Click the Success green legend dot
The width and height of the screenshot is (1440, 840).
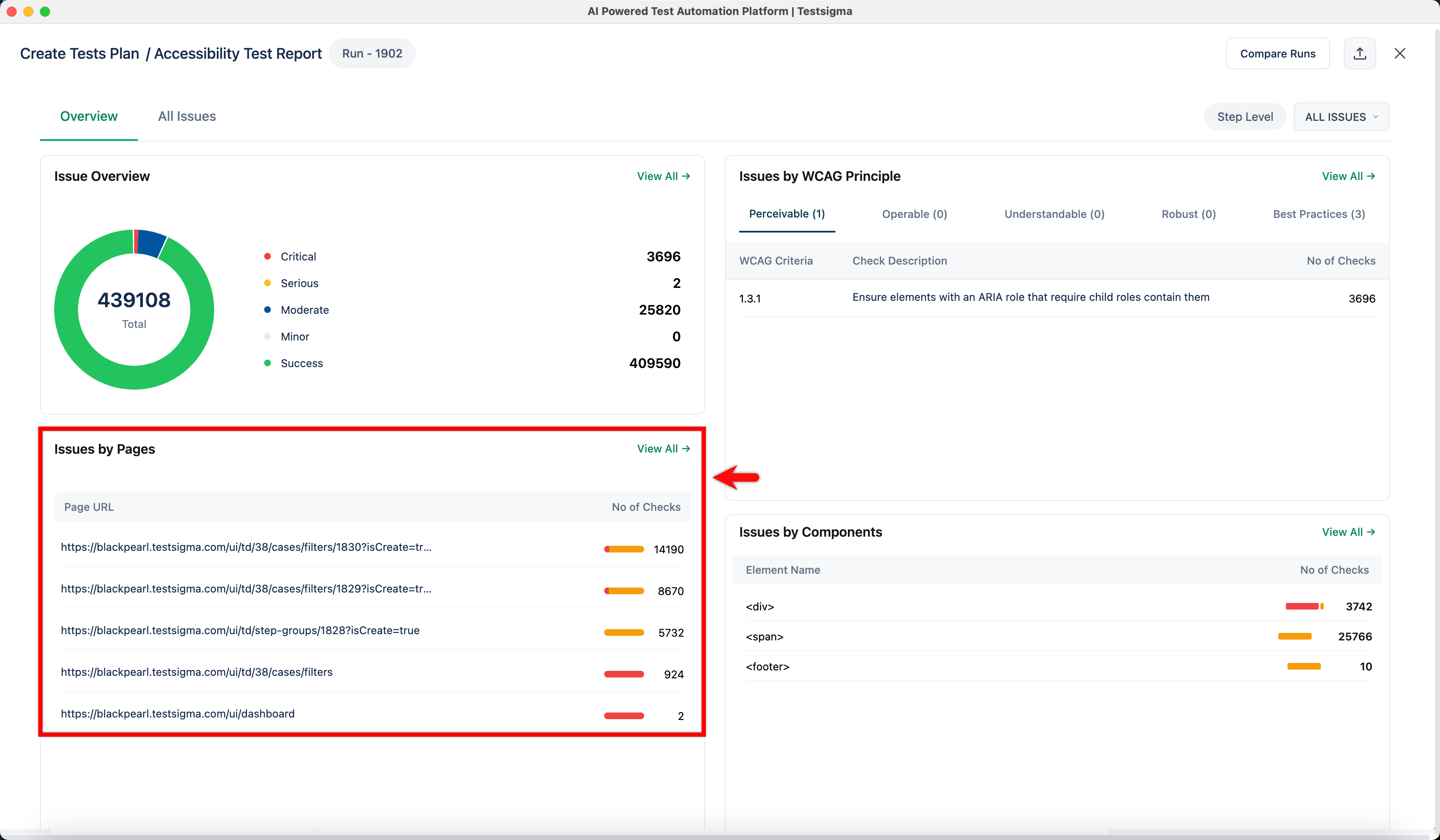click(267, 363)
